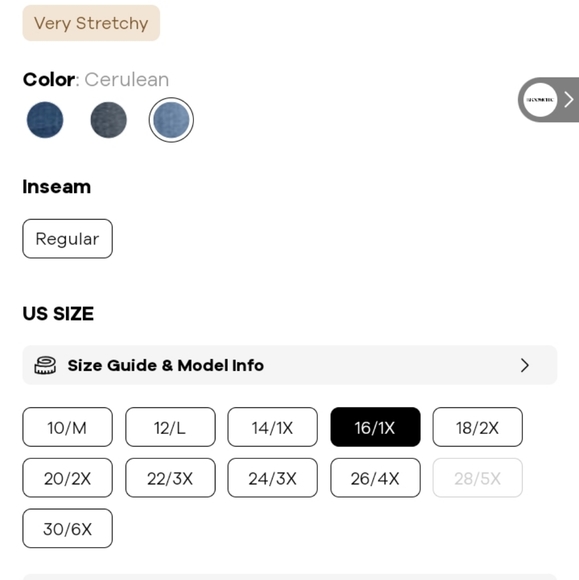Screen dimensions: 579x580
Task: Open Size Guide & Model Info
Action: coord(290,365)
